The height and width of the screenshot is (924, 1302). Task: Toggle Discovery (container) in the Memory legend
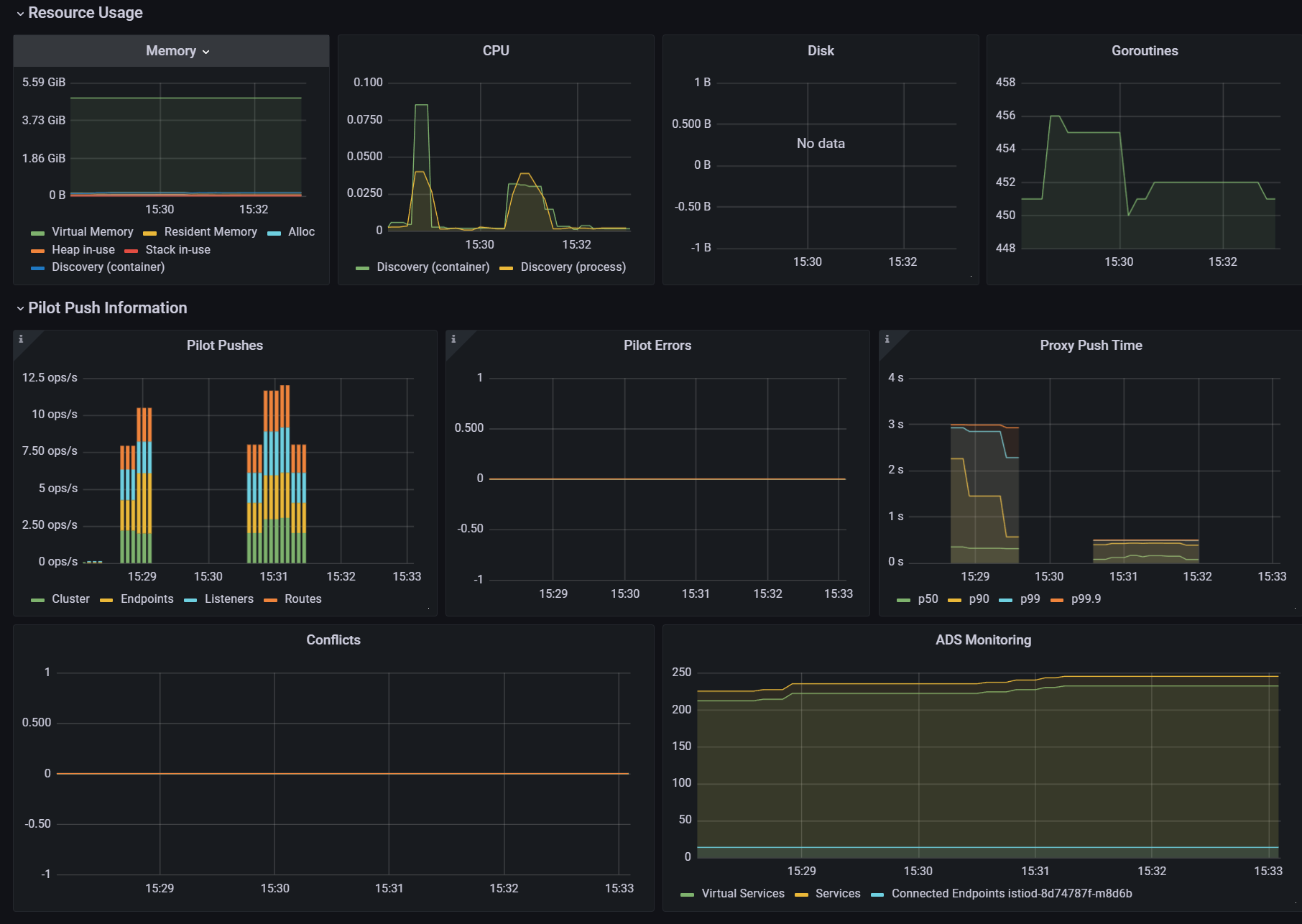(108, 267)
